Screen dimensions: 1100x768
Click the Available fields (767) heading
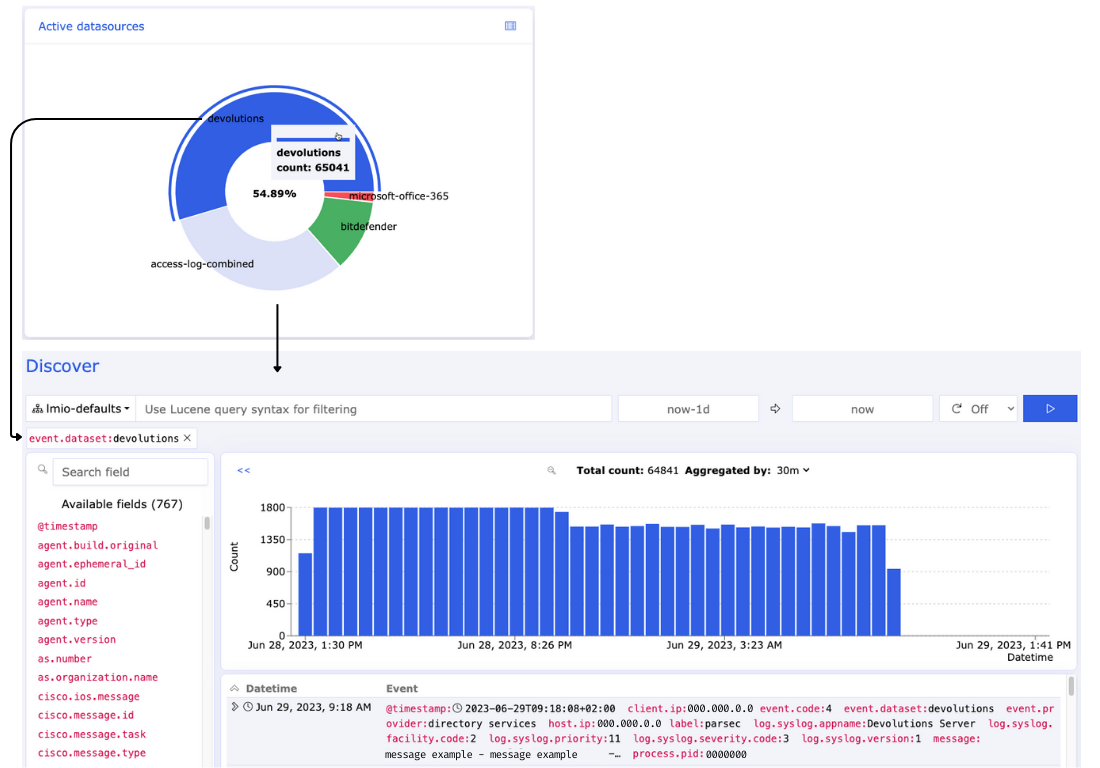pyautogui.click(x=122, y=504)
